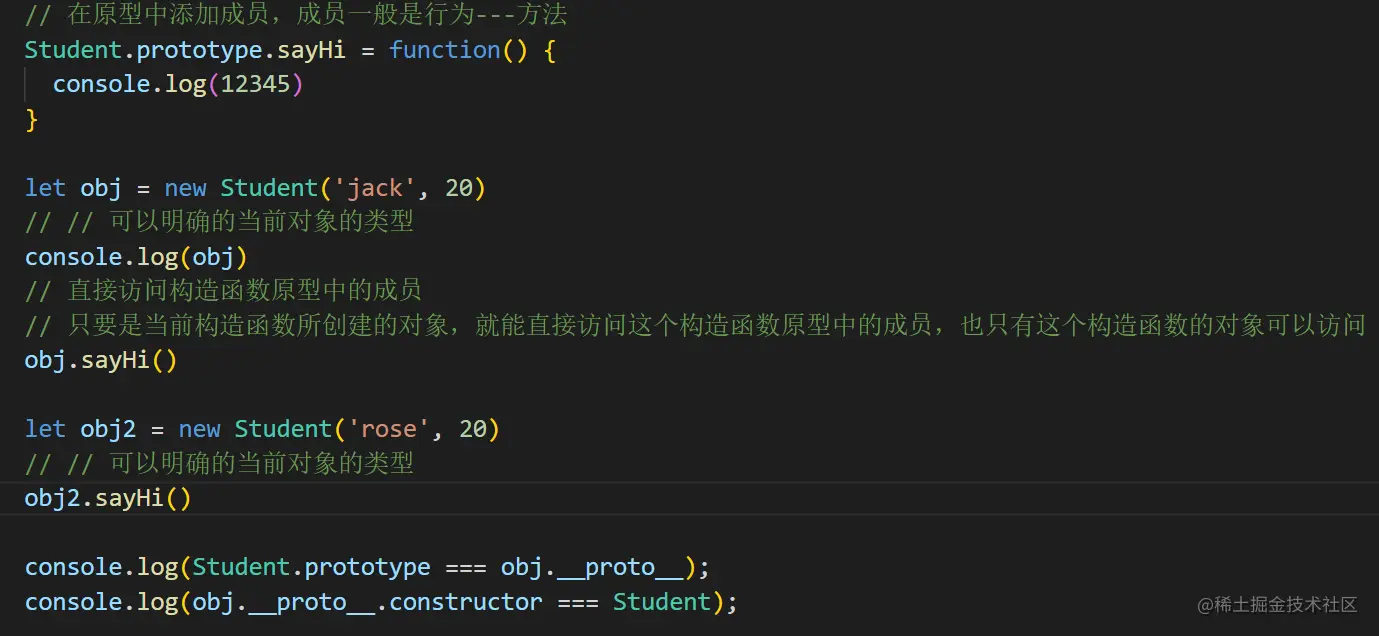
Task: Click the comment above console.log(obj)
Action: coord(219,222)
